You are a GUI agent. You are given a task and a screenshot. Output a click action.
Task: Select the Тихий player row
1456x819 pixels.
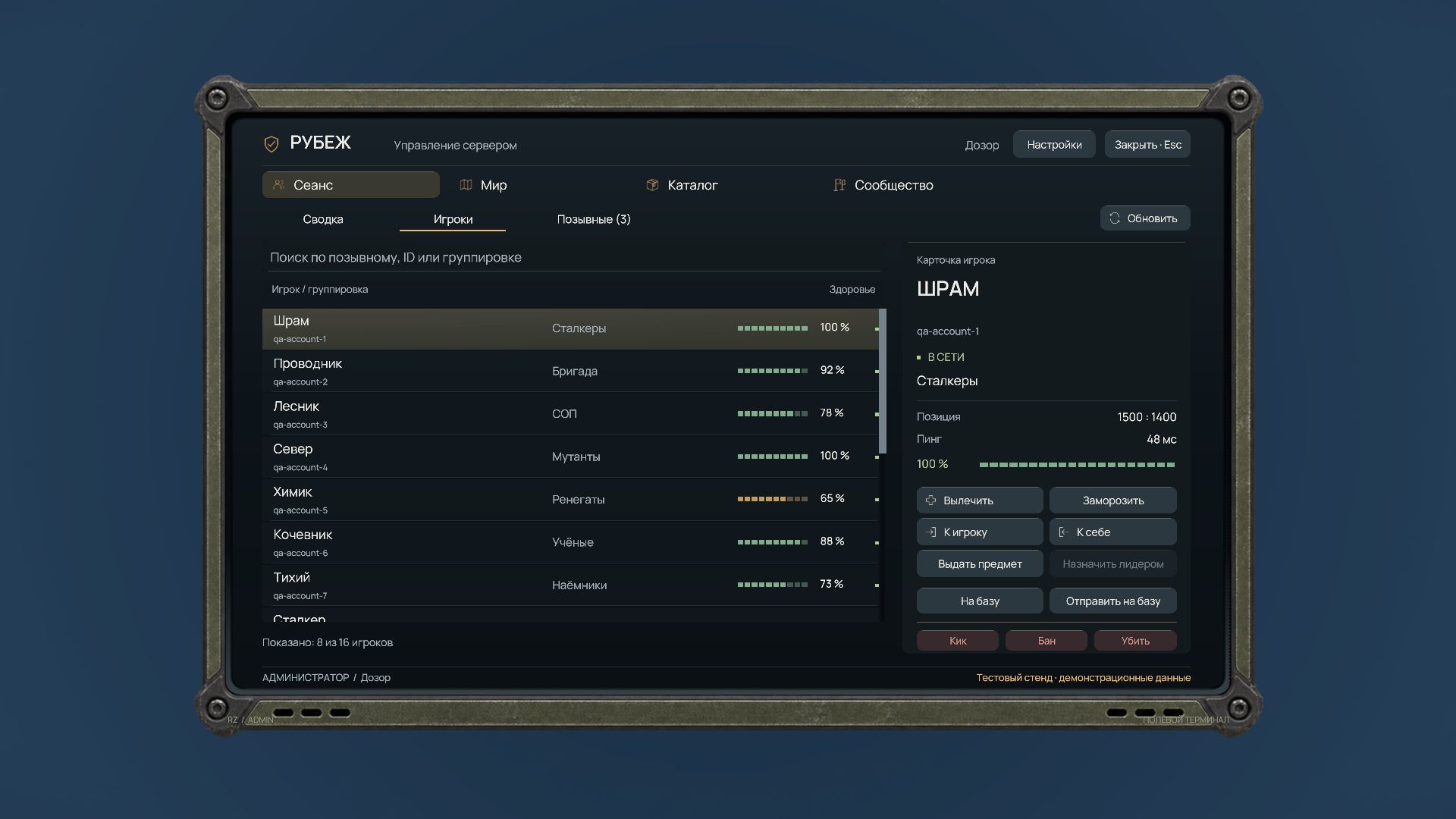click(x=570, y=585)
